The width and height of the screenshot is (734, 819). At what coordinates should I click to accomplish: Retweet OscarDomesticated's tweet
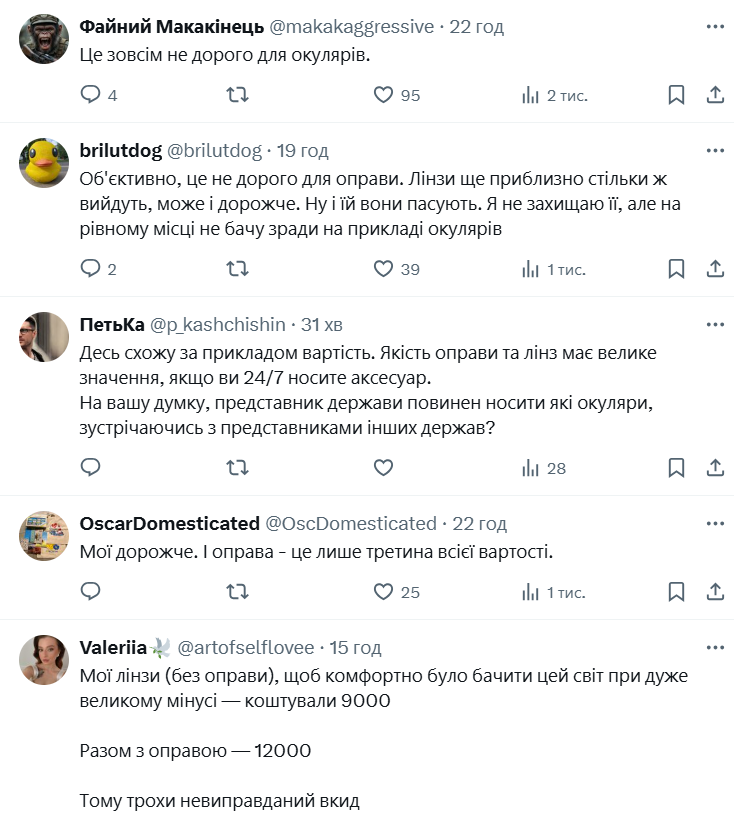point(238,591)
